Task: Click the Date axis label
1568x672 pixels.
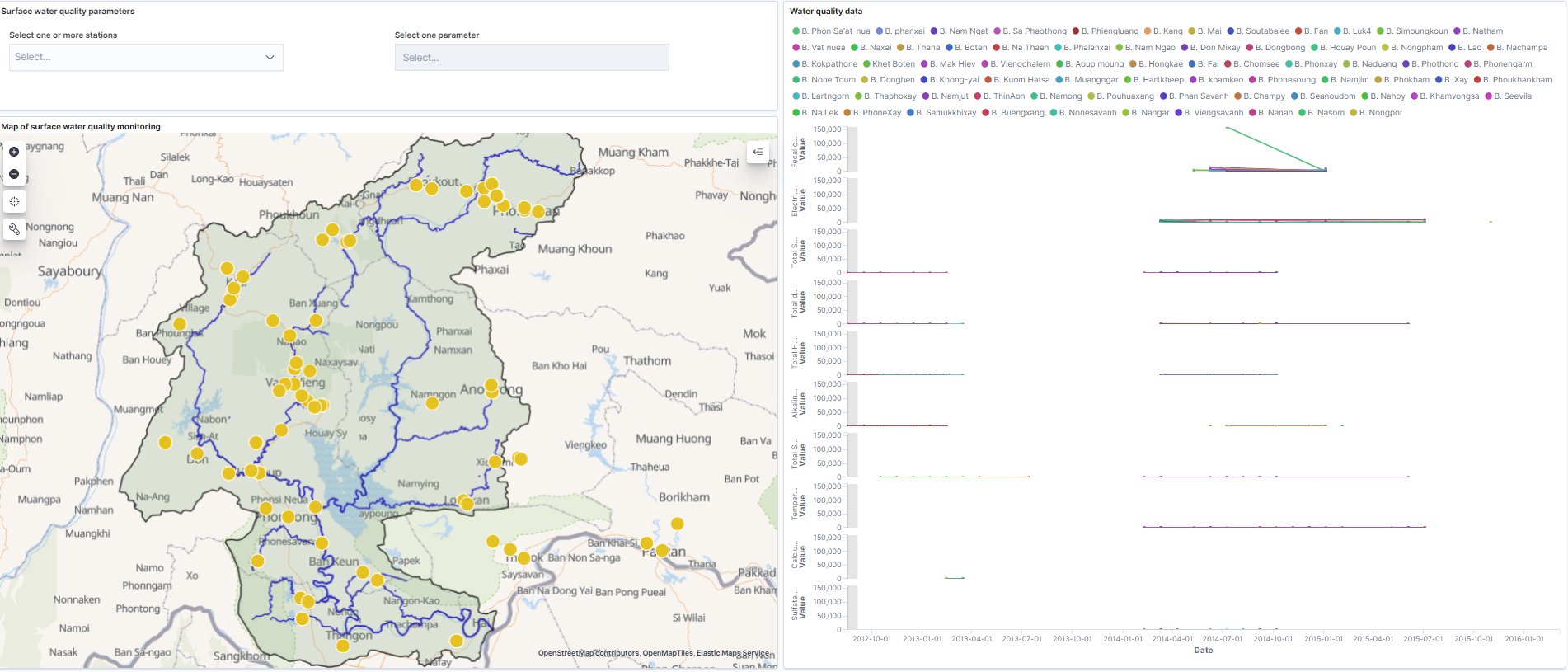Action: tap(1203, 651)
